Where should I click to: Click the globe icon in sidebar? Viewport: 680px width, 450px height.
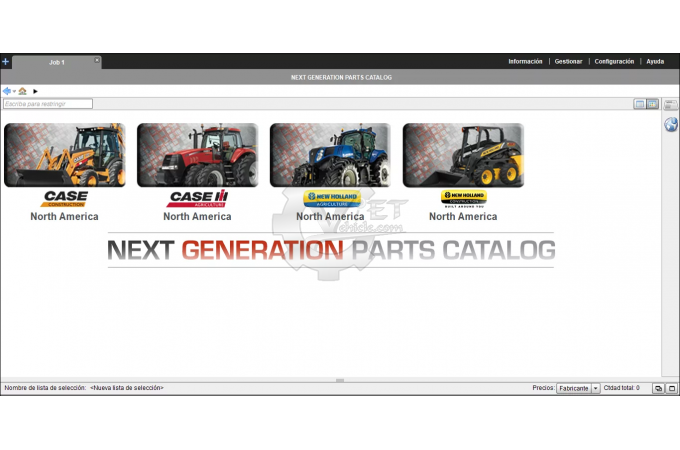pos(671,125)
